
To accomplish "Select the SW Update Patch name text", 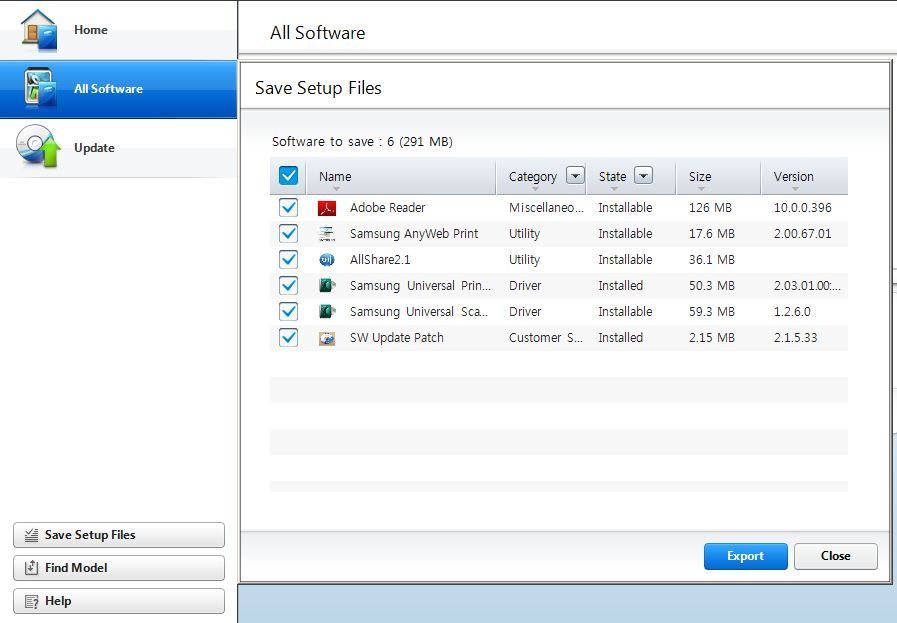I will point(396,338).
